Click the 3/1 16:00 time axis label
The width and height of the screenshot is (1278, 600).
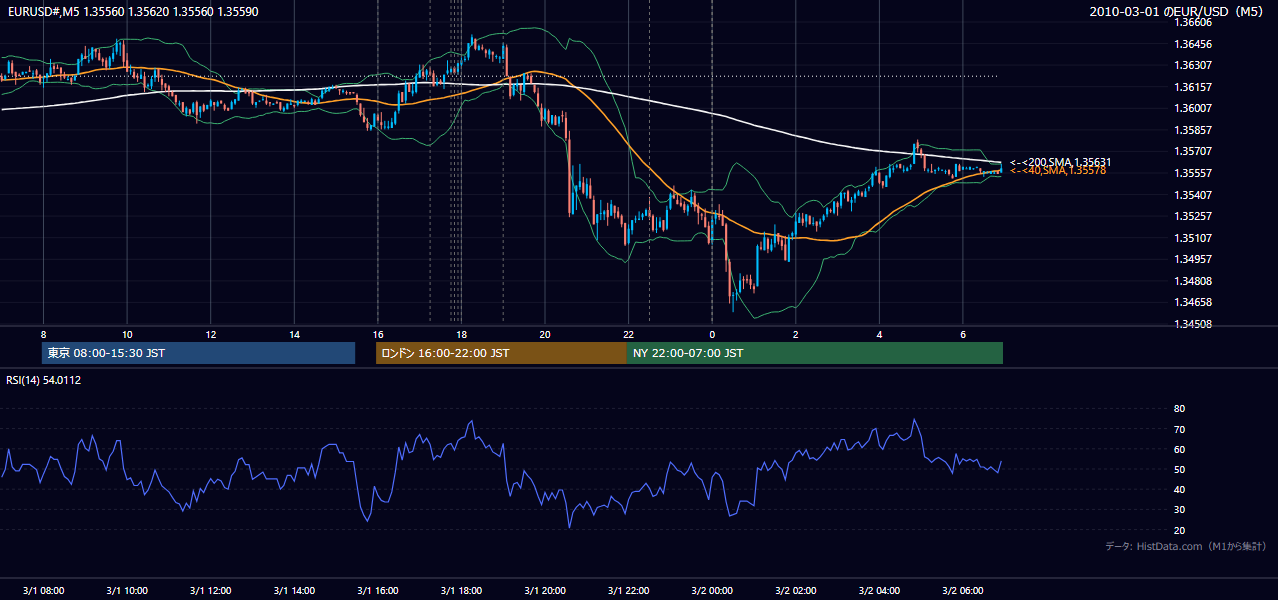[378, 591]
